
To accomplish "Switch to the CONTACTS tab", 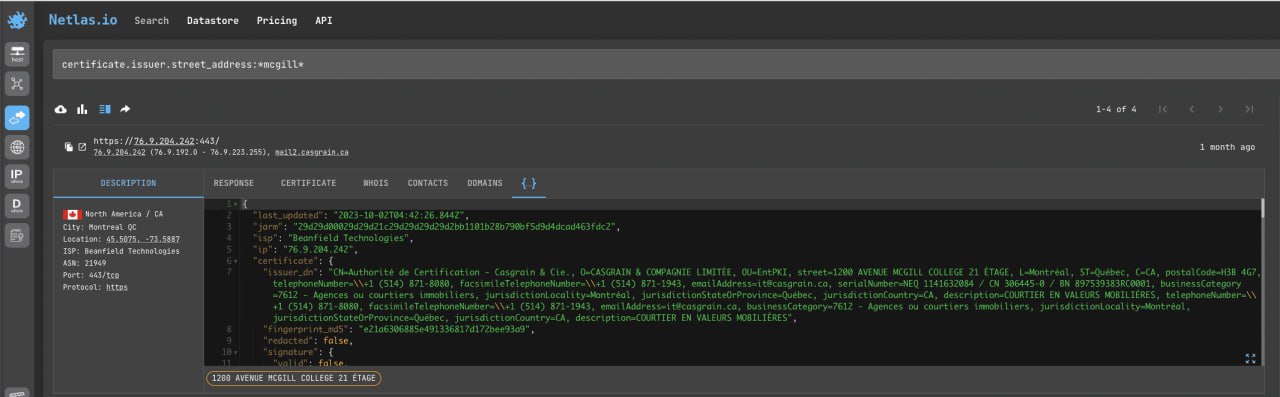I will click(x=428, y=183).
